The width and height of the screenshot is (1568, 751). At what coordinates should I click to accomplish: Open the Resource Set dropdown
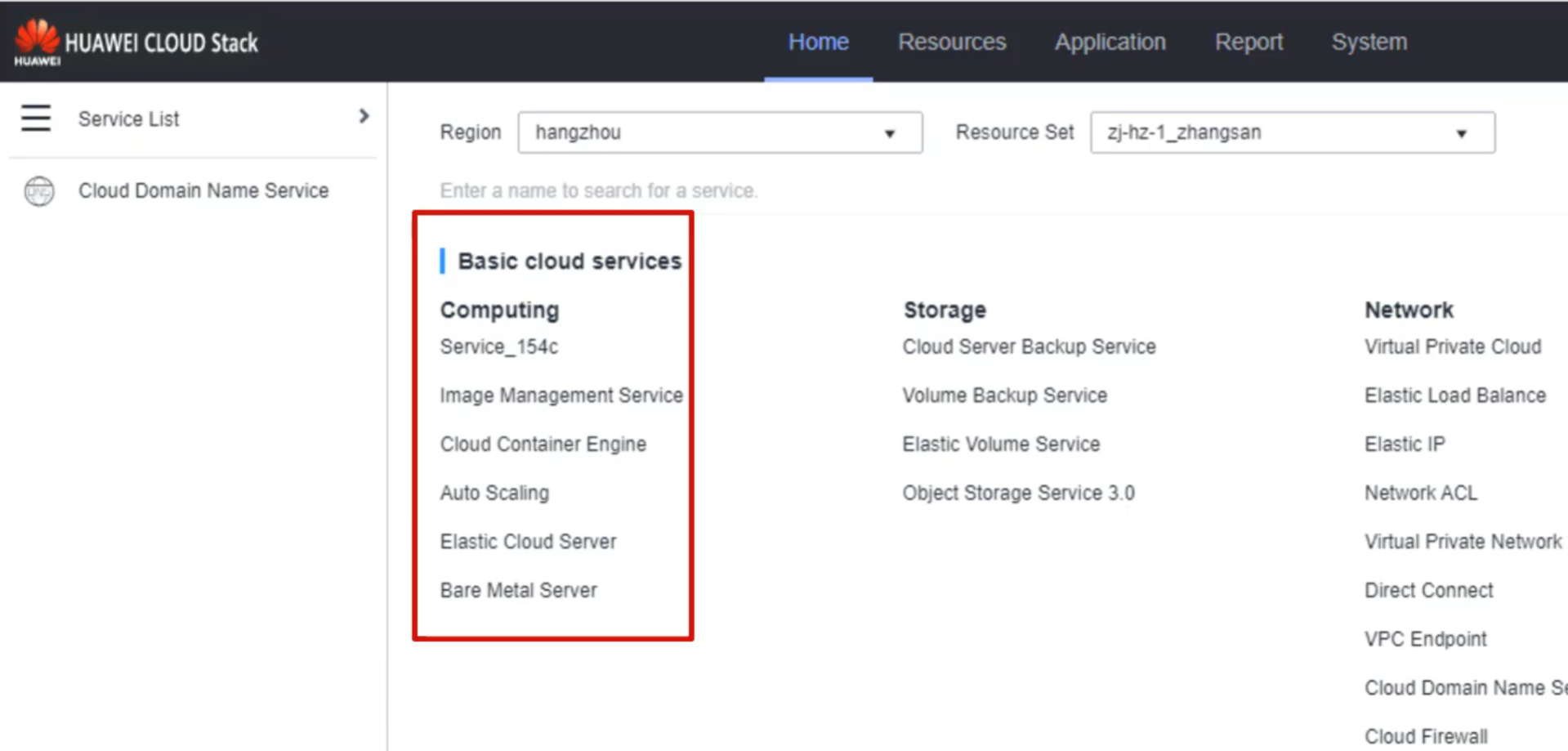tap(1293, 132)
